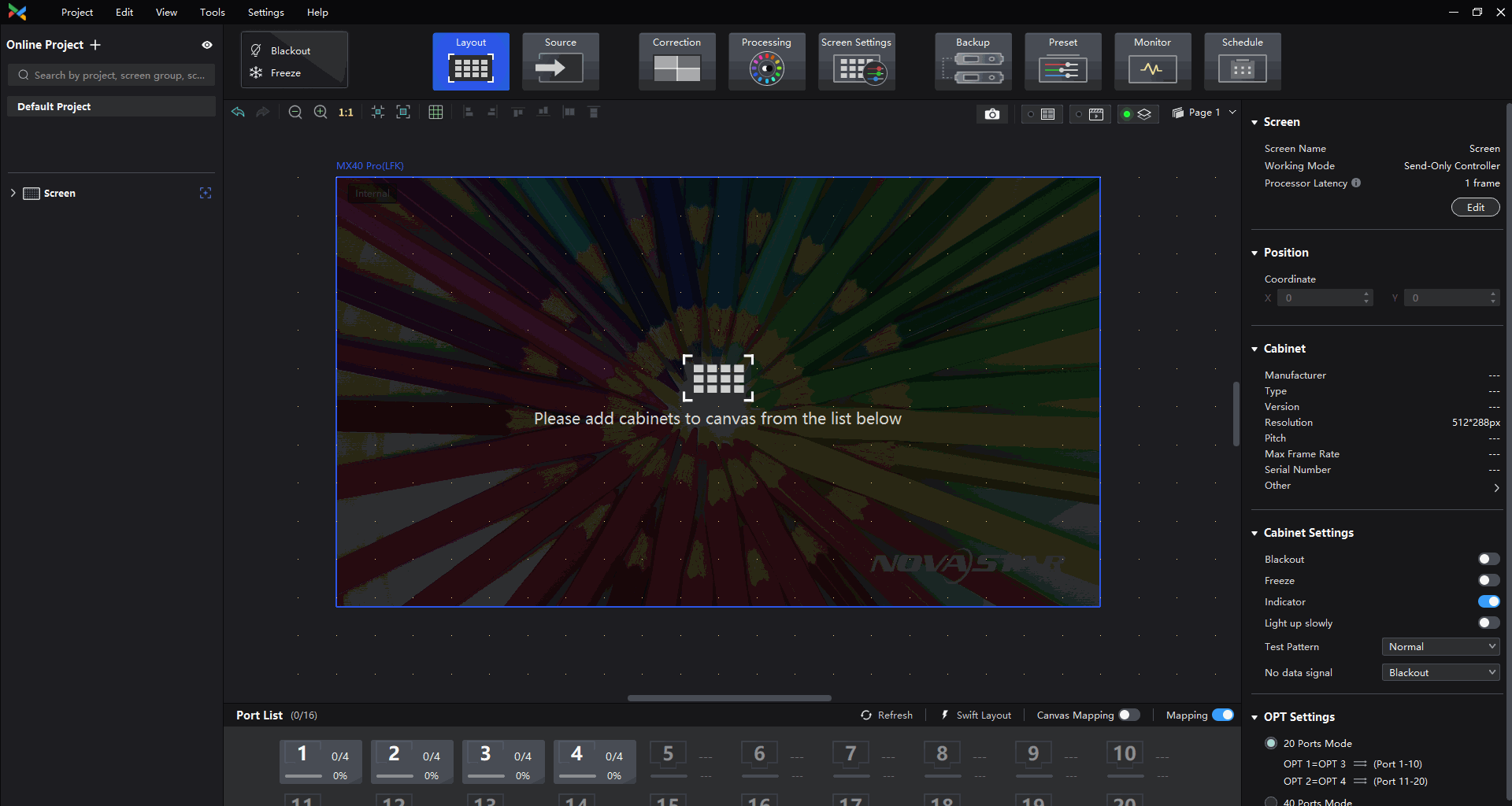Click Refresh in Port List
The width and height of the screenshot is (1512, 806).
point(887,715)
